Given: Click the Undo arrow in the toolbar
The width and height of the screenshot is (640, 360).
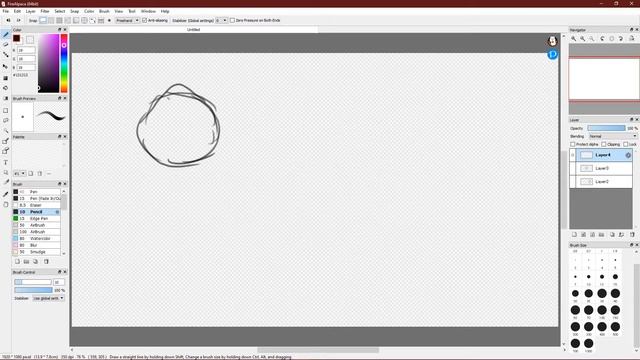Looking at the screenshot, I should coord(8,20).
